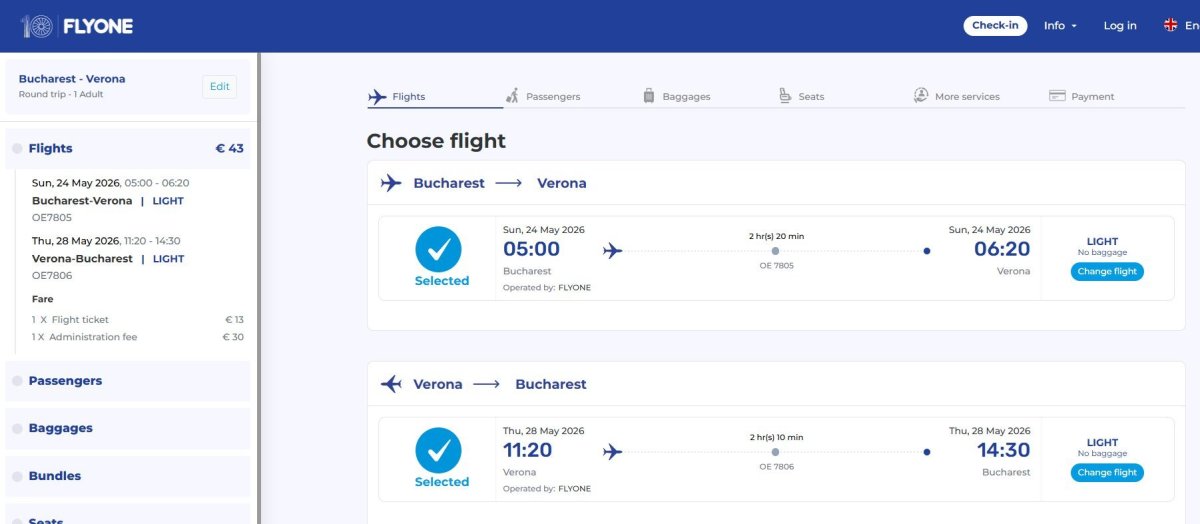Viewport: 1200px width, 524px height.
Task: Change flight for the 11:20 return
Action: point(1107,473)
